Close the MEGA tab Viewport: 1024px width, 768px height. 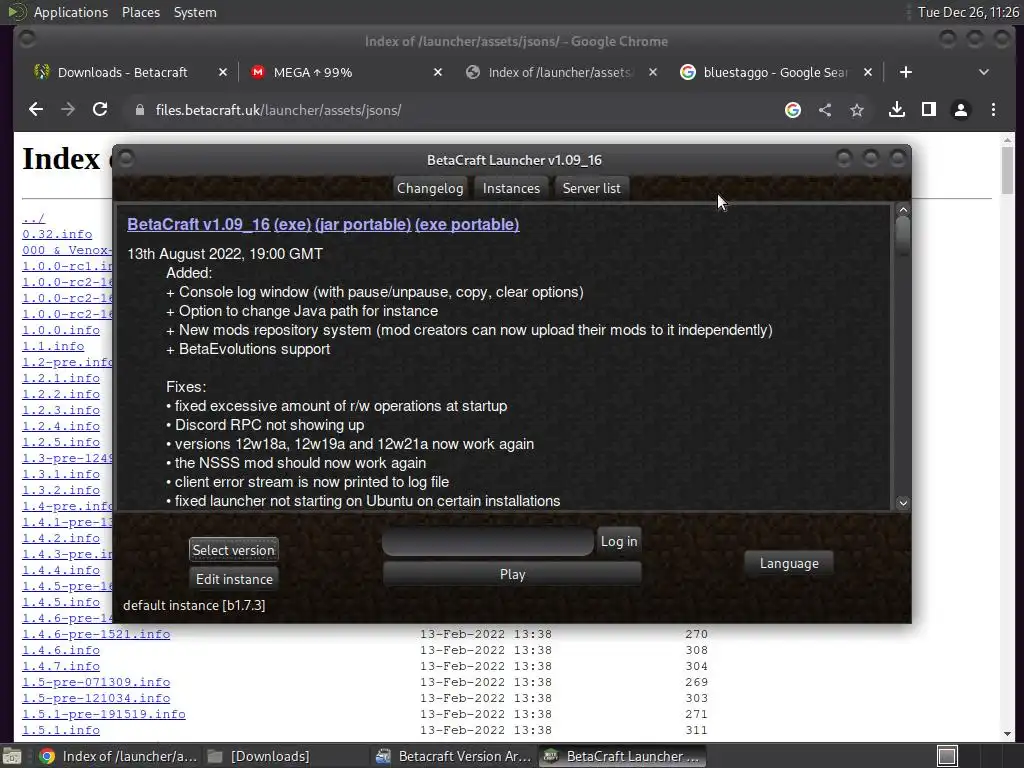(x=438, y=72)
